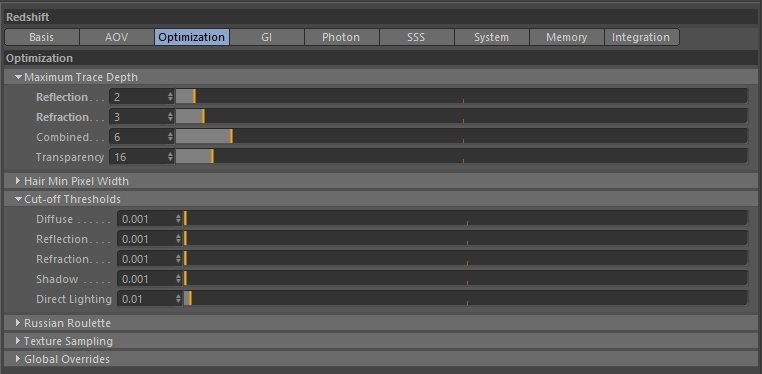Click the Diffuse threshold value field

click(x=146, y=219)
